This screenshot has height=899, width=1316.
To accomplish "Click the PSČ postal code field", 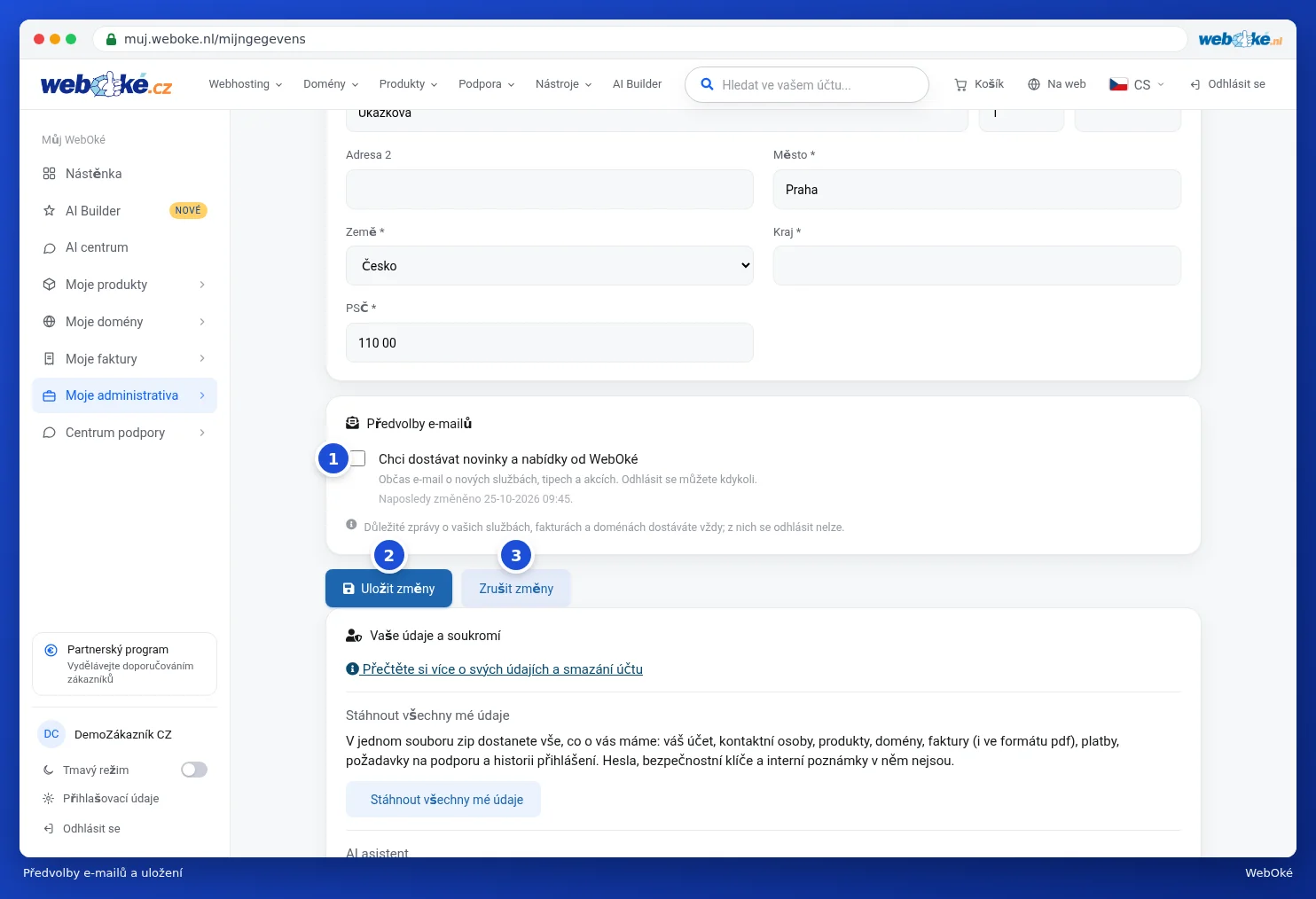I will [x=550, y=343].
